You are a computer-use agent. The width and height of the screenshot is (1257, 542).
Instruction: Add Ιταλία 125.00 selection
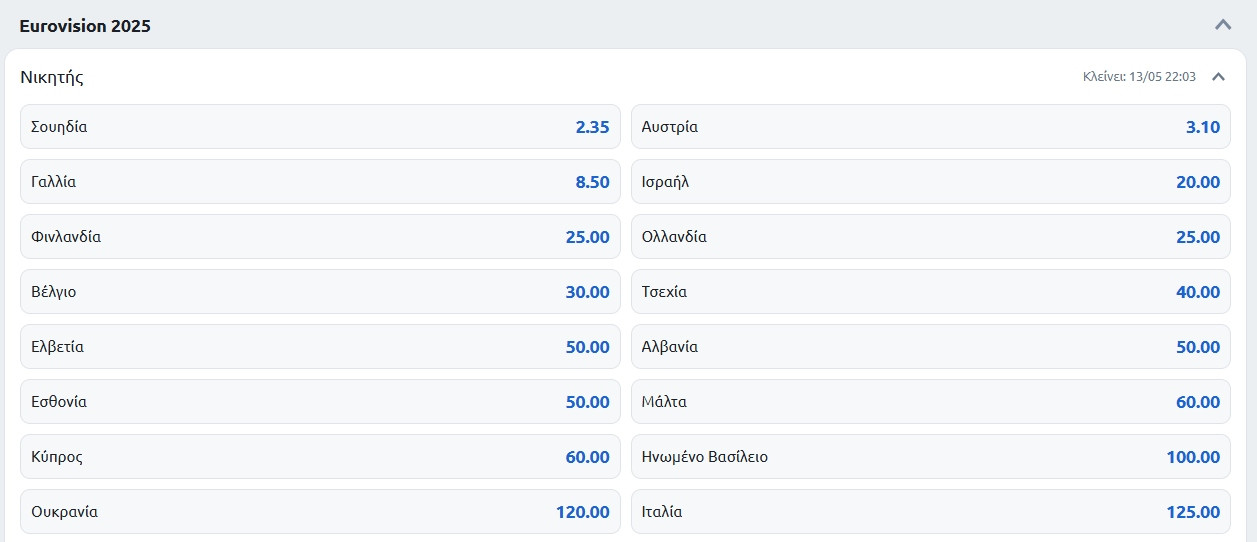click(930, 512)
